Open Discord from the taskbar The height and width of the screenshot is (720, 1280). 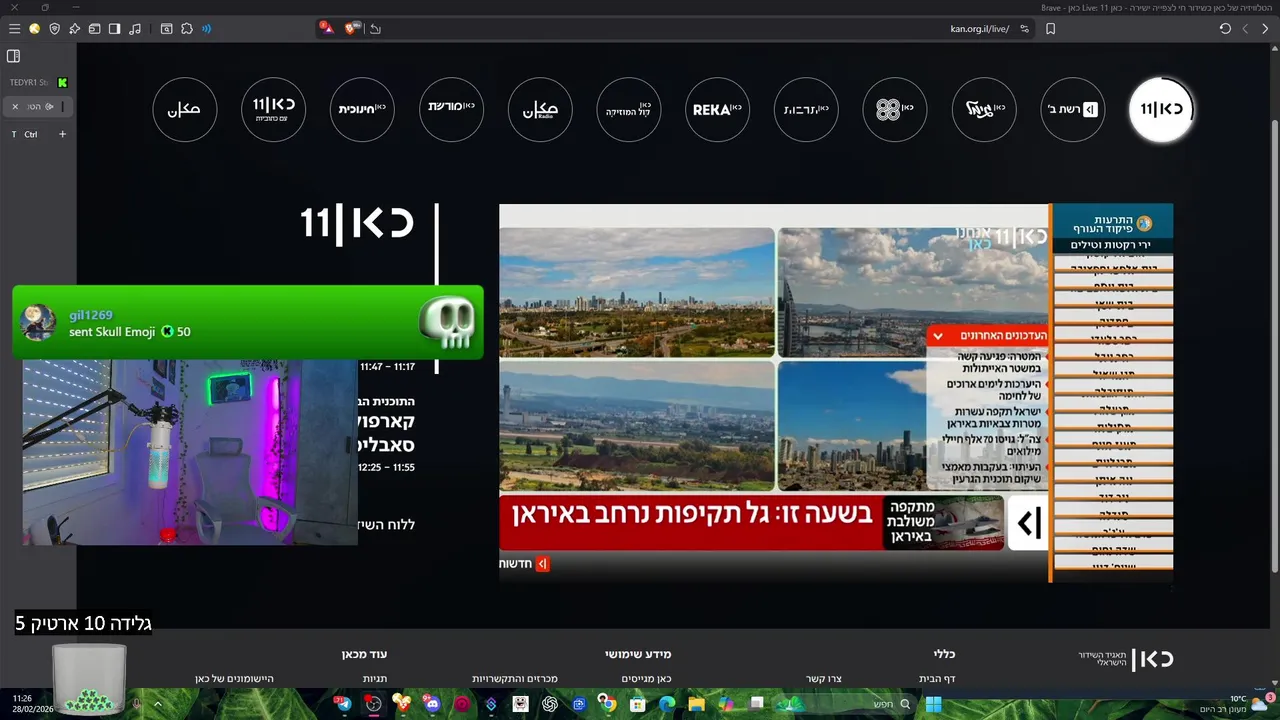pos(431,704)
